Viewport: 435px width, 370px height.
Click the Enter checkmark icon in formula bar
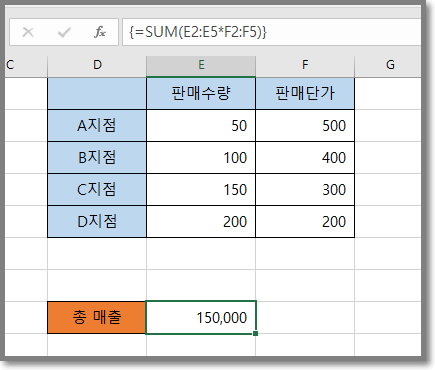pos(64,32)
